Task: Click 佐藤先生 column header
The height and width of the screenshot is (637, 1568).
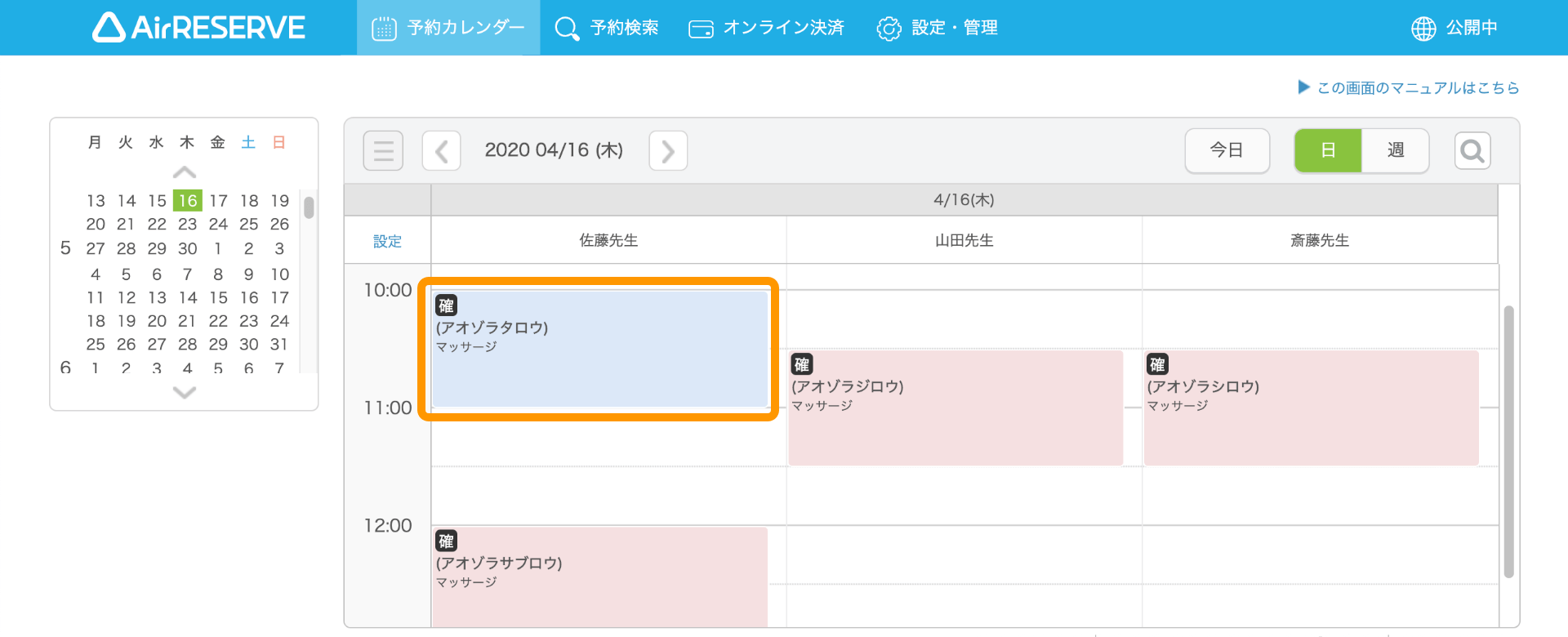Action: pyautogui.click(x=608, y=240)
